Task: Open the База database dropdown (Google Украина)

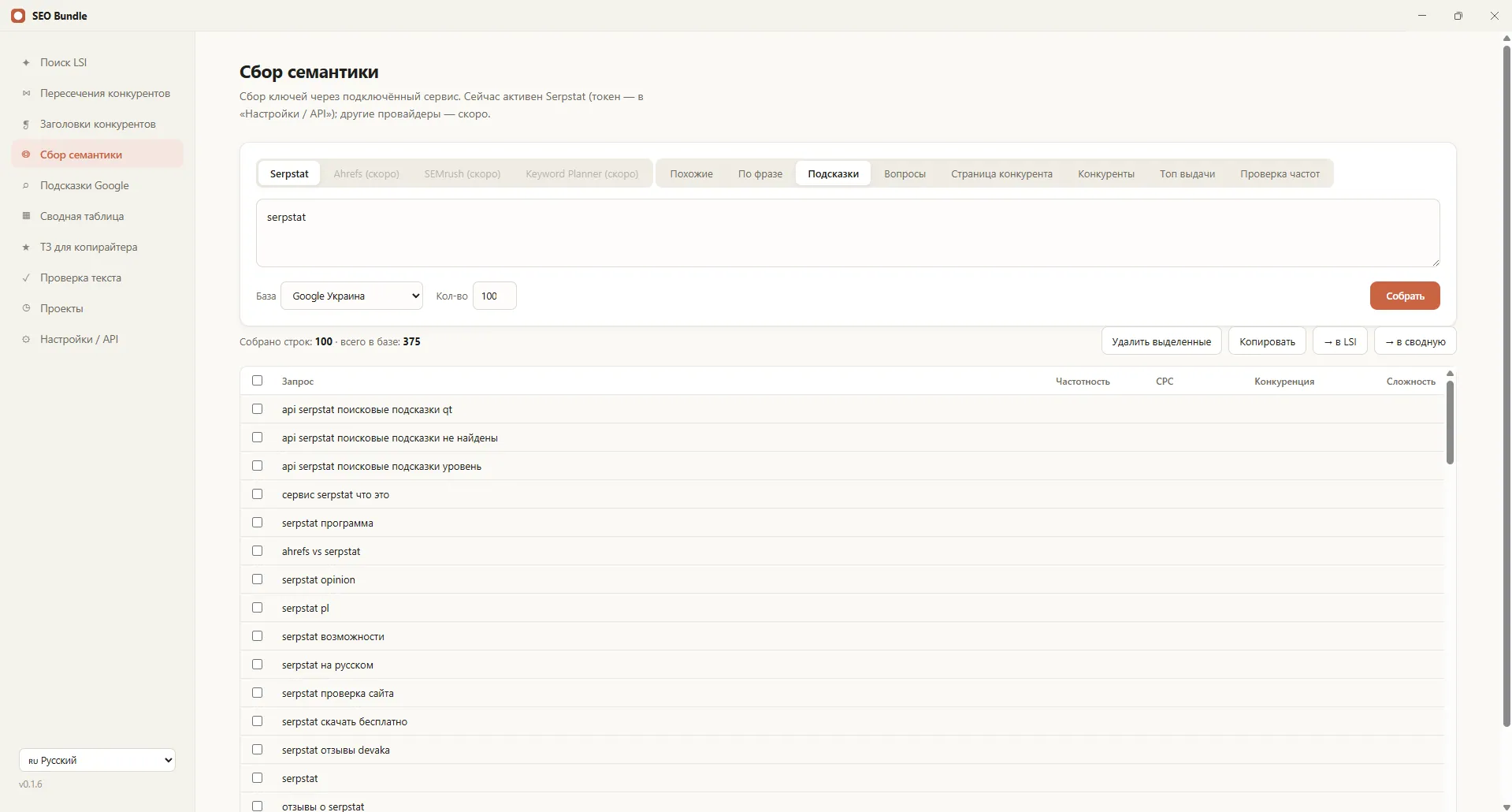Action: [x=351, y=296]
